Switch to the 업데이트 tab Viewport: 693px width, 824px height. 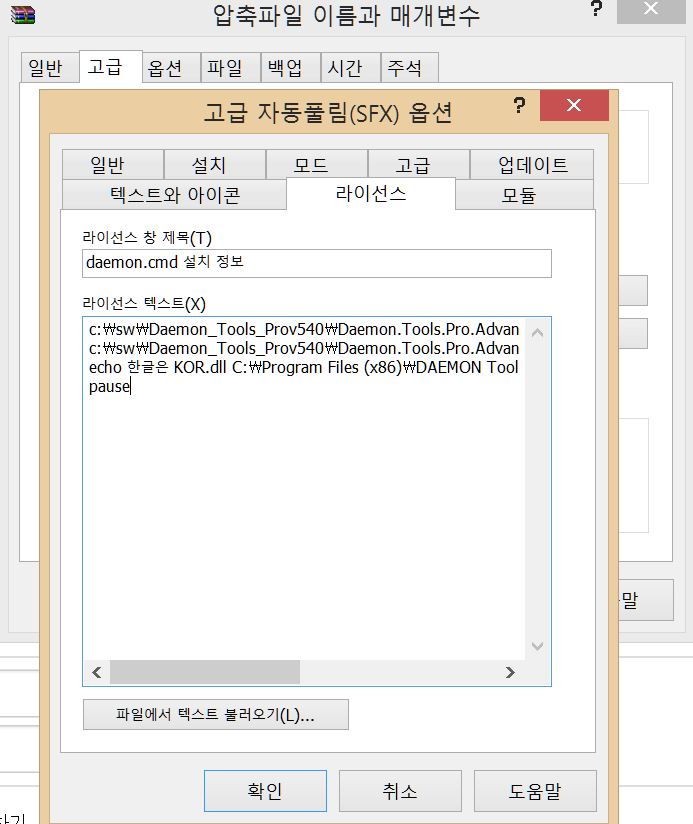(x=532, y=165)
